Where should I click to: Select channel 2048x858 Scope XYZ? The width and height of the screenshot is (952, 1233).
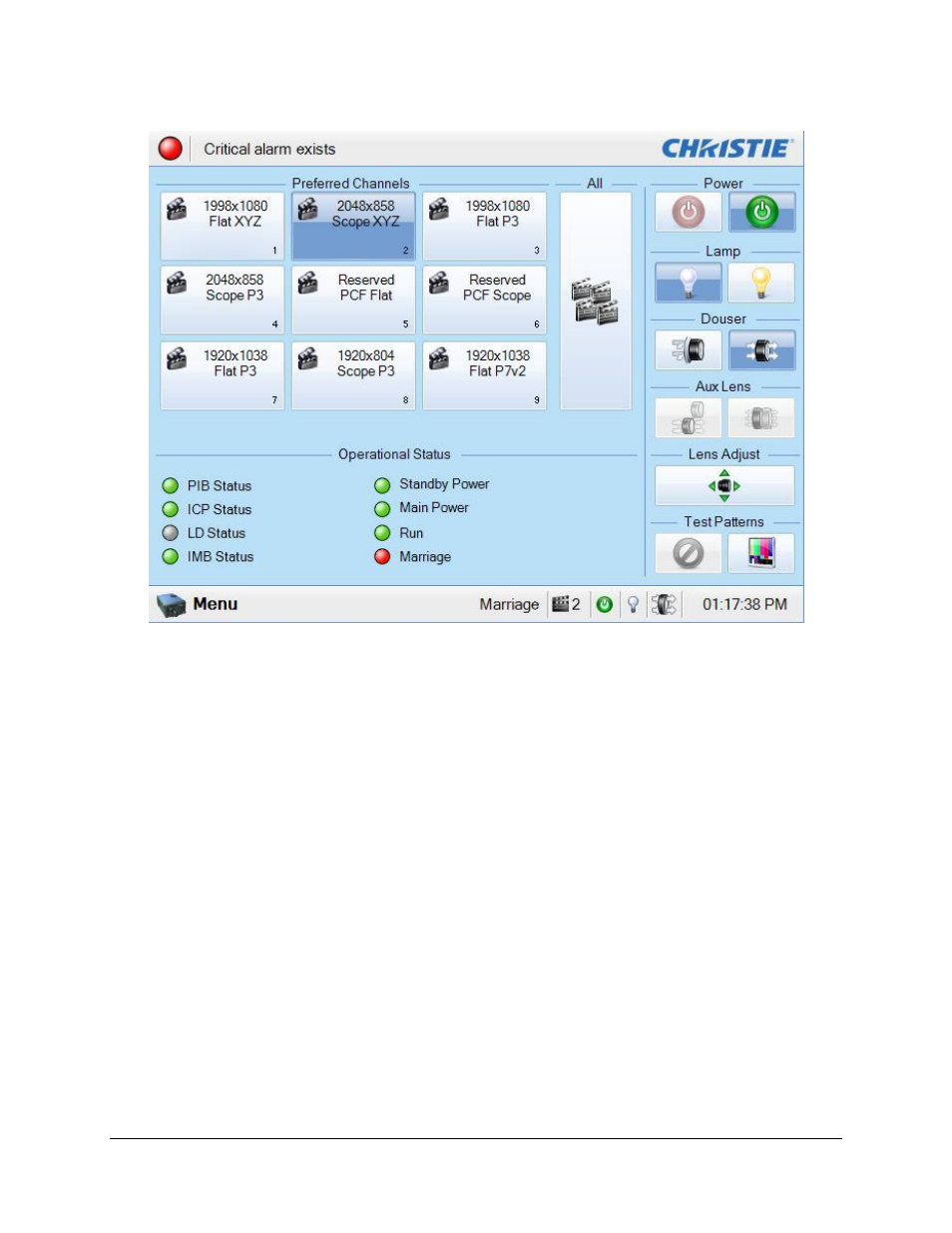pyautogui.click(x=353, y=227)
